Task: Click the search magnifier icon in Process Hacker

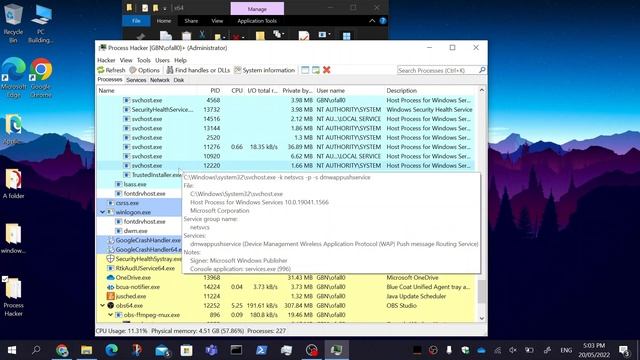Action: (482, 70)
